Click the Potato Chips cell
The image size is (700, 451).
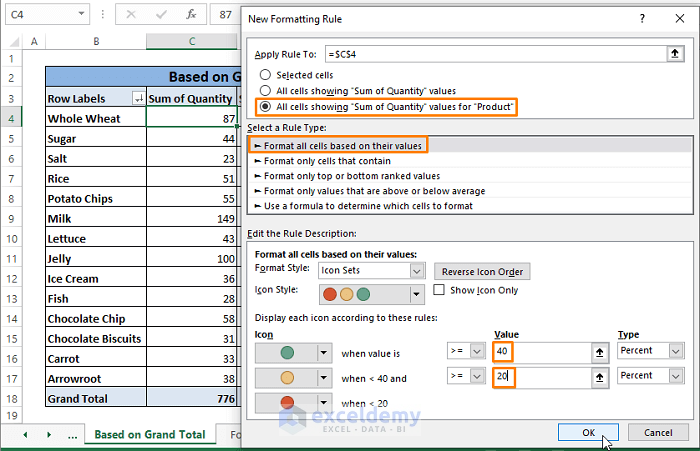(96, 199)
